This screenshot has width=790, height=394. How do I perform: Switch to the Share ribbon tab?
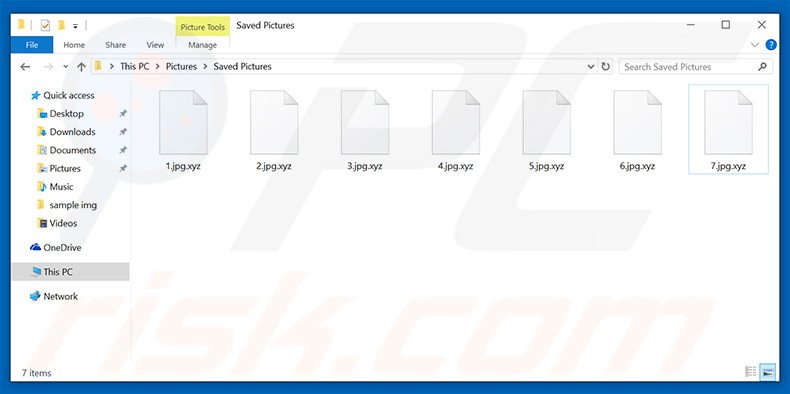click(115, 45)
